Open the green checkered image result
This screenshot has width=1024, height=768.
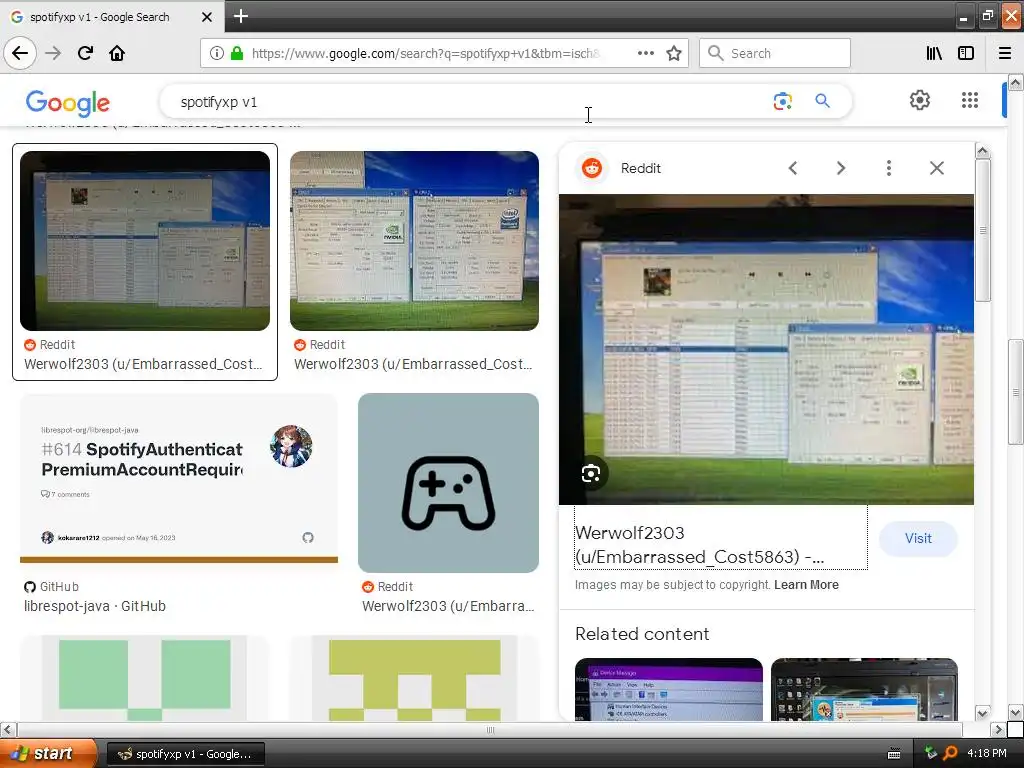click(145, 679)
